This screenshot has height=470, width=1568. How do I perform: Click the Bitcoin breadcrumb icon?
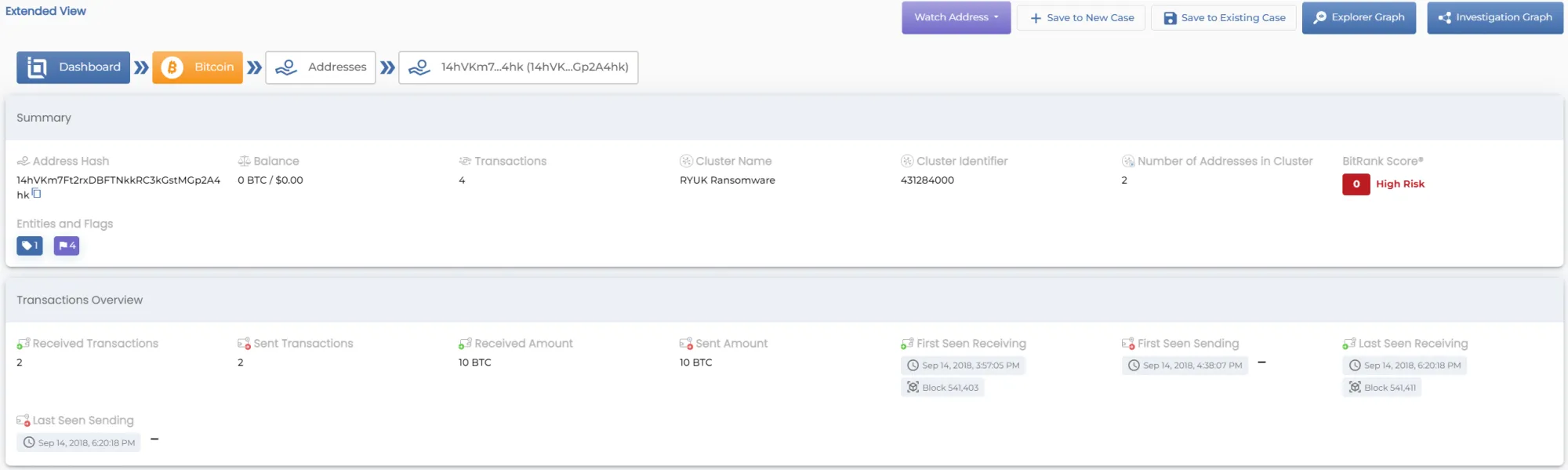[x=172, y=67]
